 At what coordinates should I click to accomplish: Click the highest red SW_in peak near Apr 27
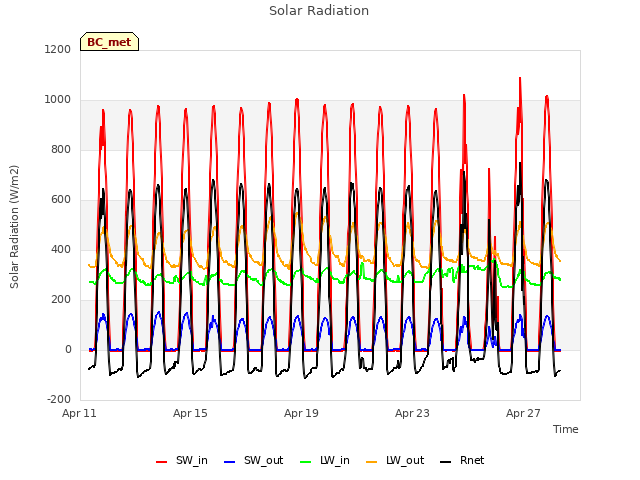520,78
